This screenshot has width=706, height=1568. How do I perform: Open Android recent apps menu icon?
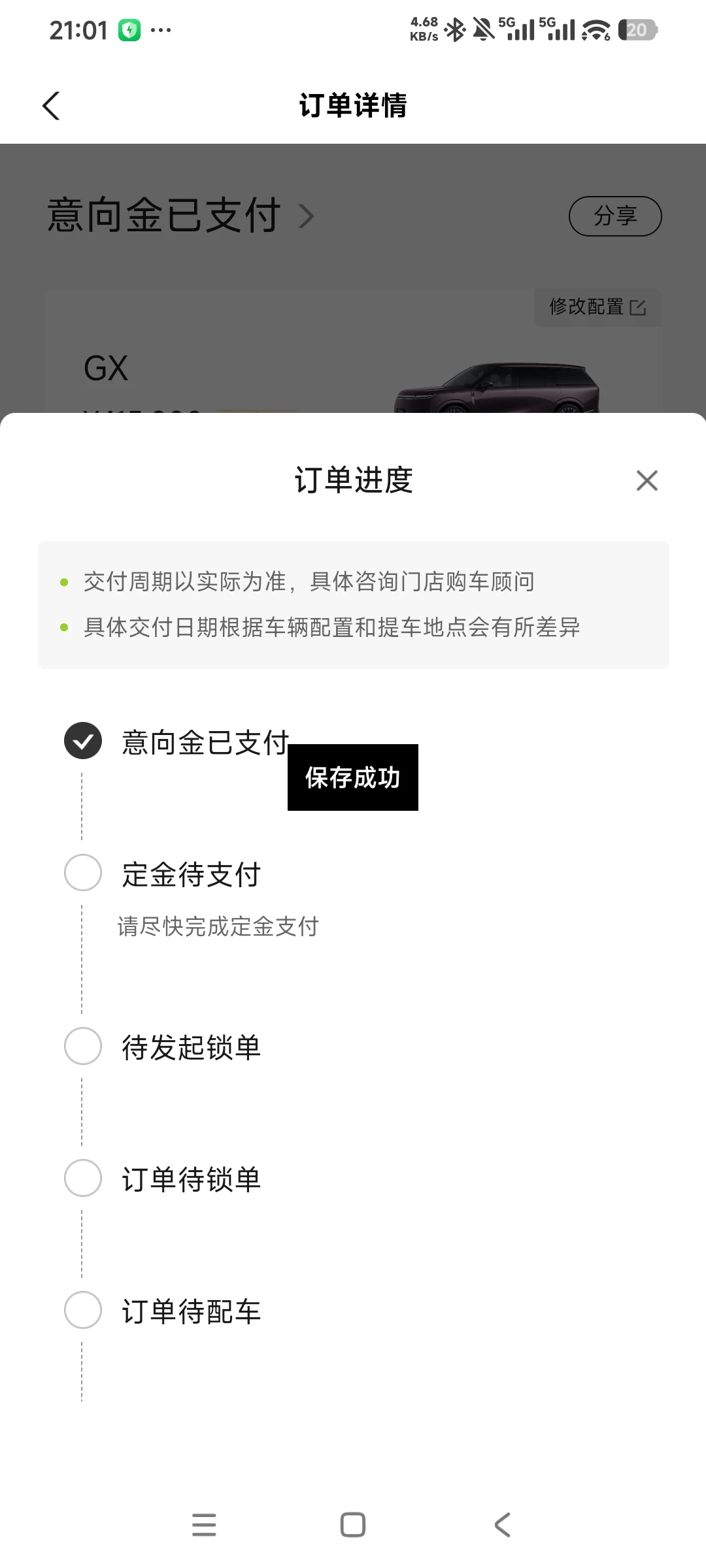pyautogui.click(x=204, y=1525)
